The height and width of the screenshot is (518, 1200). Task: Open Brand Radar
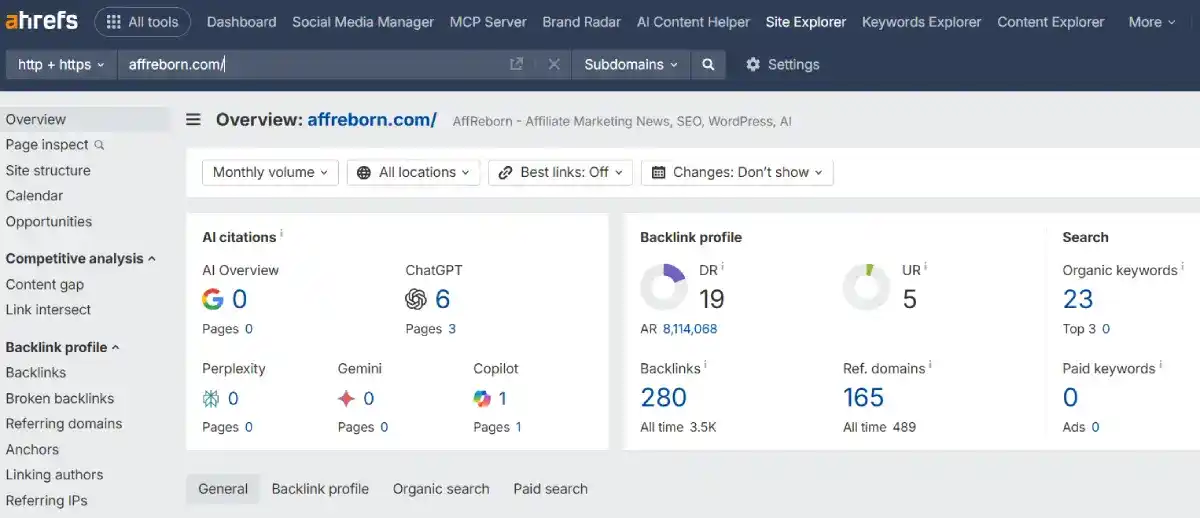pyautogui.click(x=581, y=22)
